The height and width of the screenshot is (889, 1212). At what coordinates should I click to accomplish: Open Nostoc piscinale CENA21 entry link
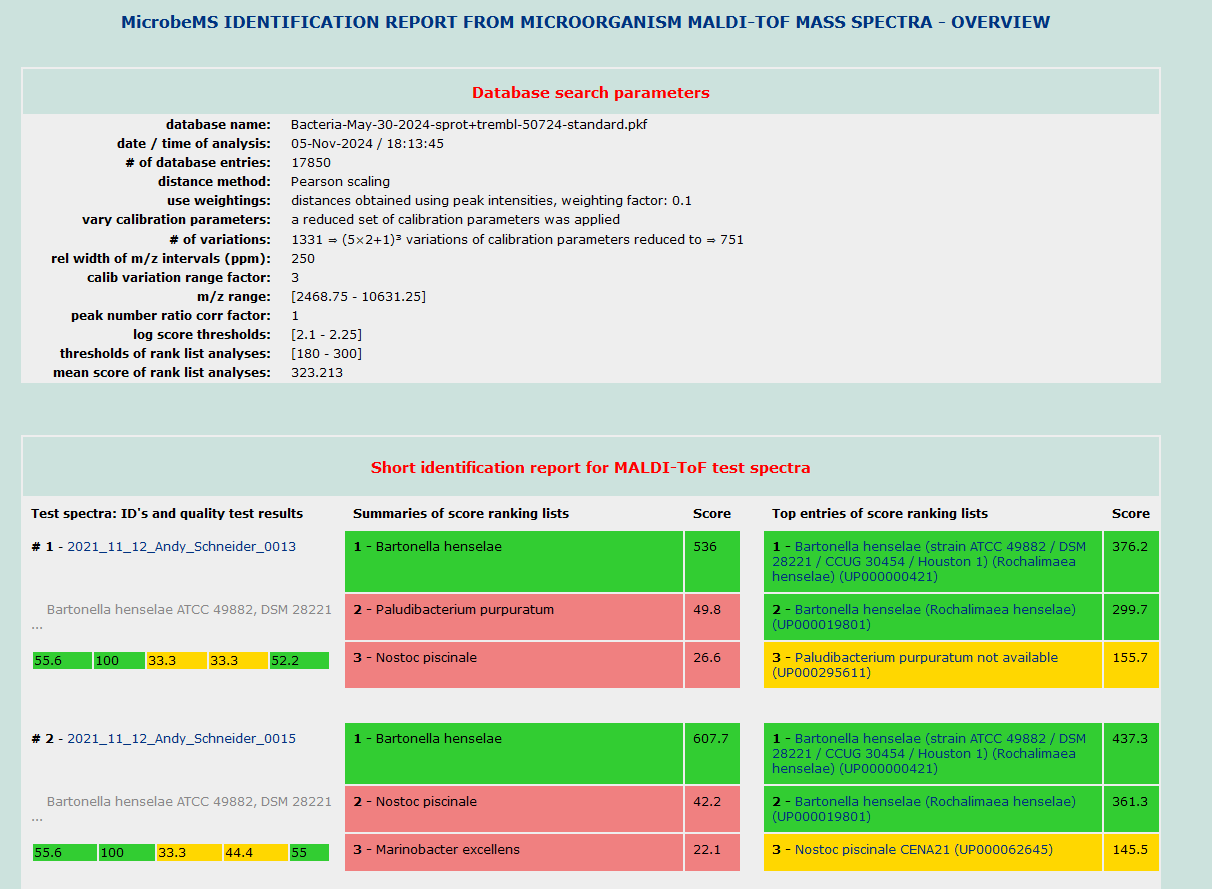923,850
